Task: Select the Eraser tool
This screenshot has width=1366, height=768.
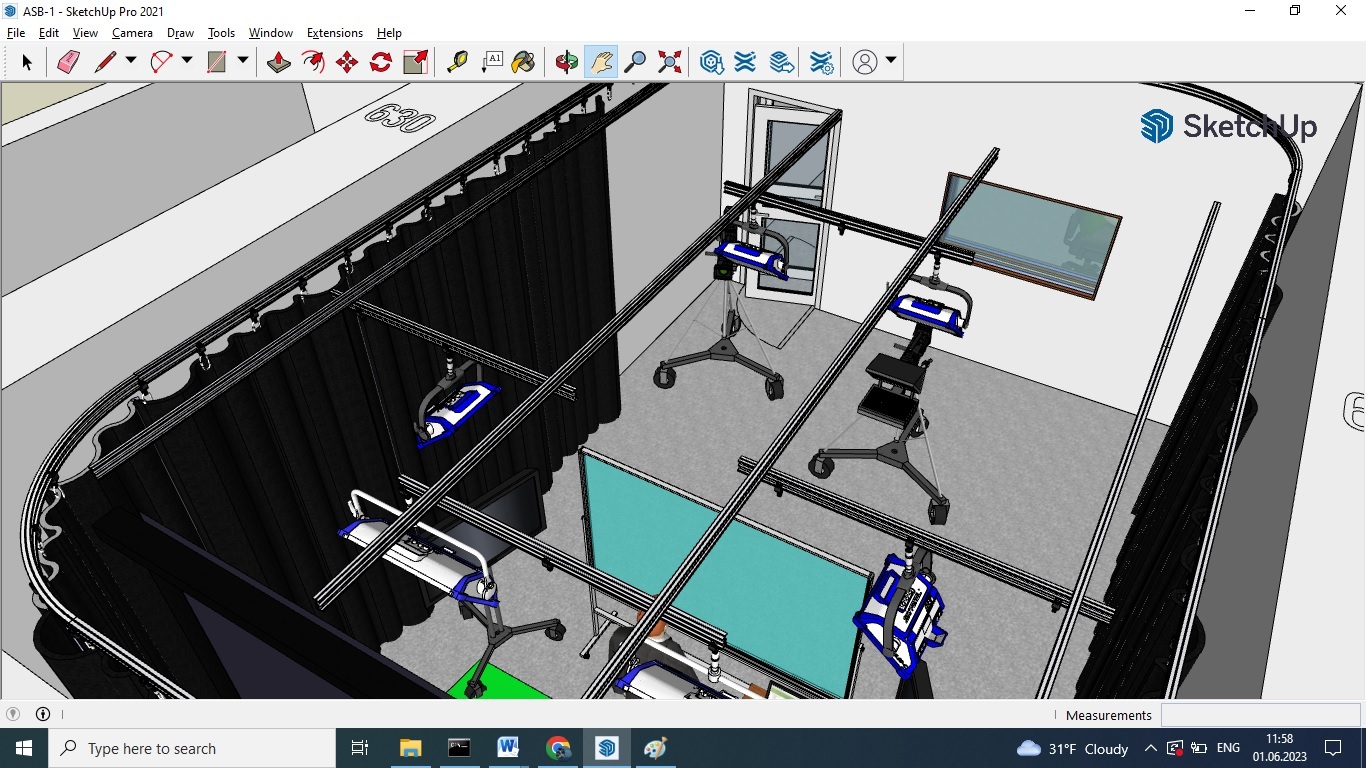Action: pos(68,62)
